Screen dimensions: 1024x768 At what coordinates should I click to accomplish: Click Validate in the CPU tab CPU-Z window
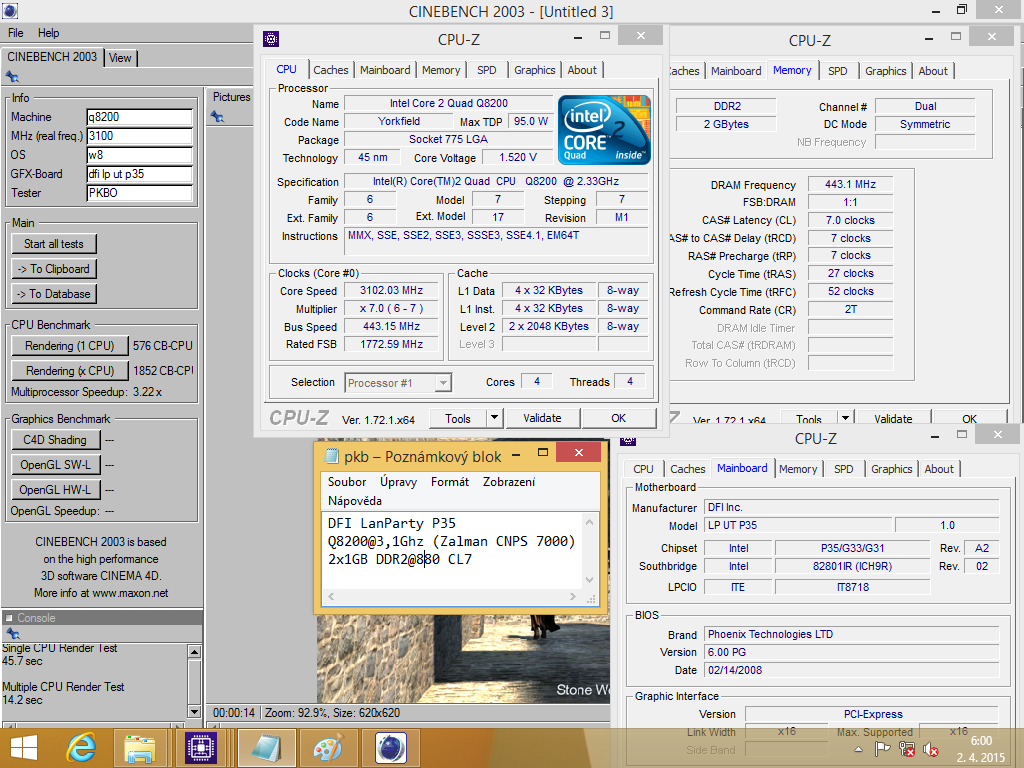coord(542,418)
